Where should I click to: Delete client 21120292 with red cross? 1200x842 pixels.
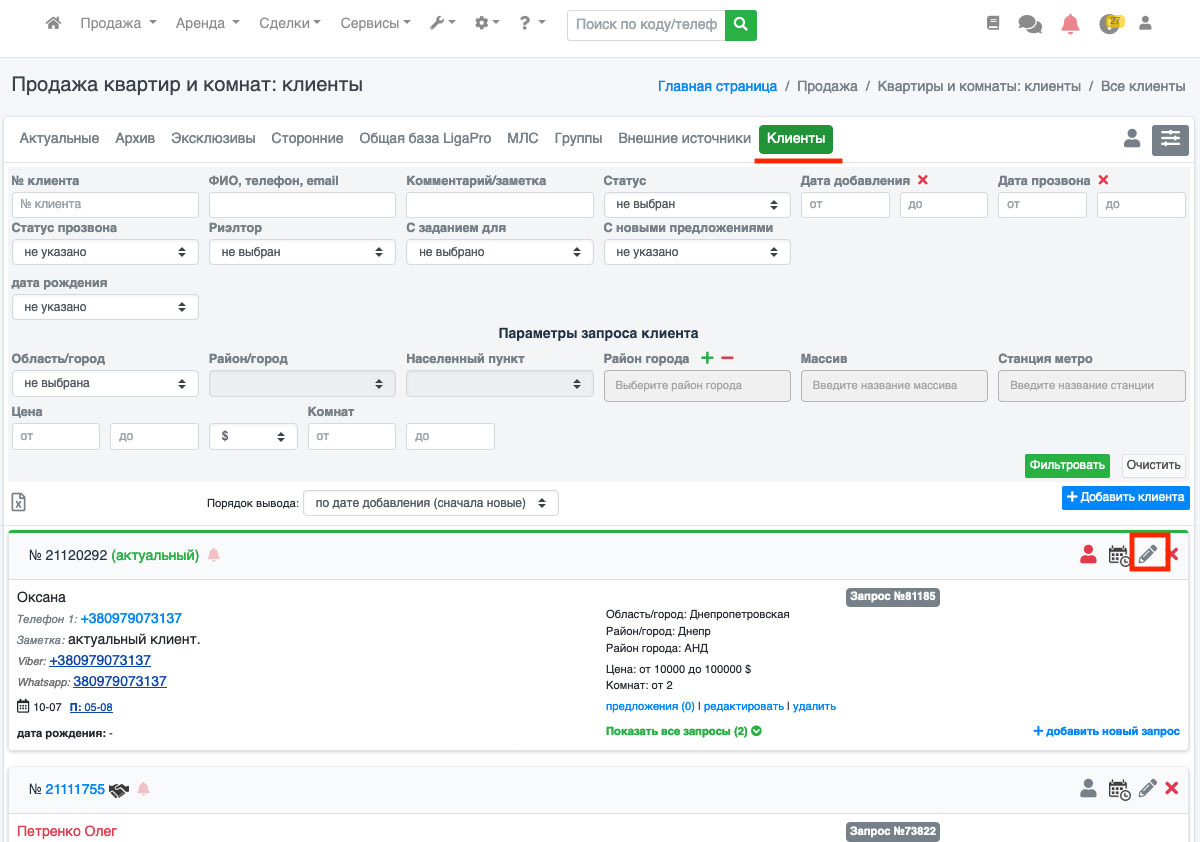click(x=1174, y=554)
